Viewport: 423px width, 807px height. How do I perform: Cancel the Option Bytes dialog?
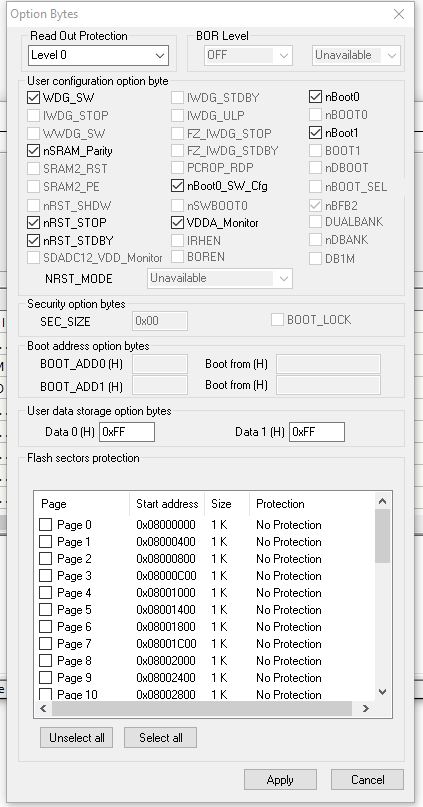tap(367, 780)
